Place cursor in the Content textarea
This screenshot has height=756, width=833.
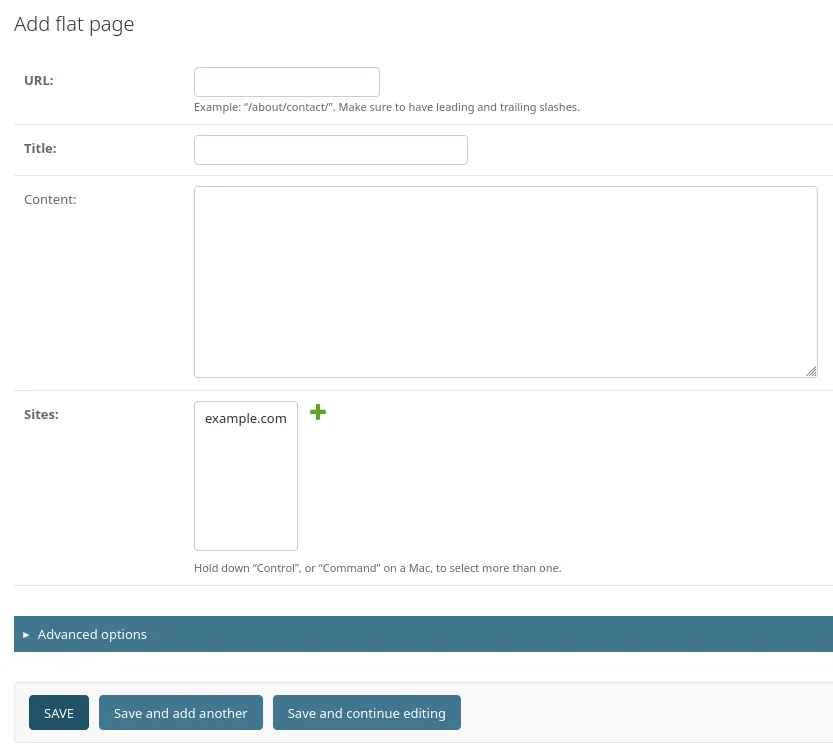505,281
